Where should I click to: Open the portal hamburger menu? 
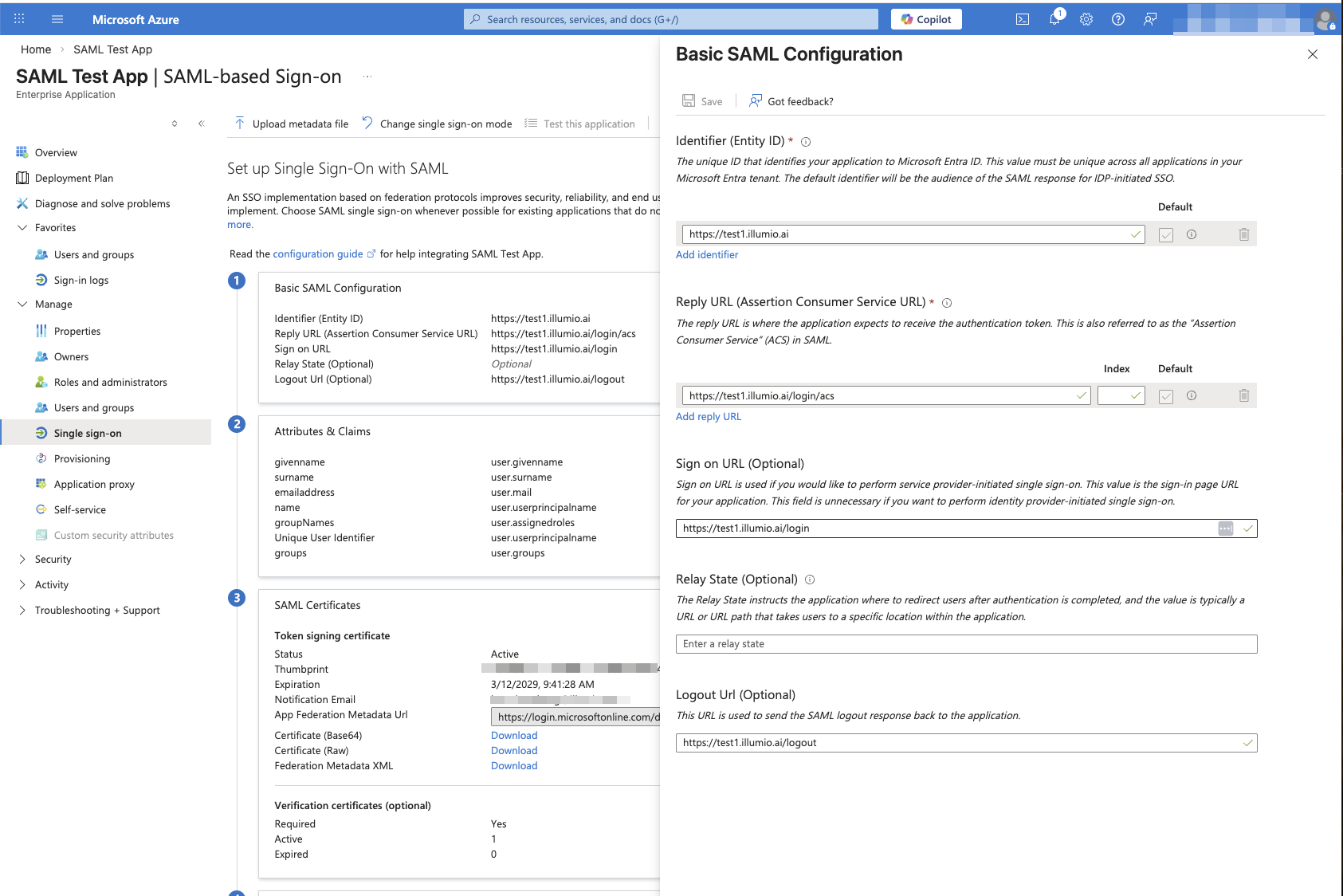pos(57,19)
